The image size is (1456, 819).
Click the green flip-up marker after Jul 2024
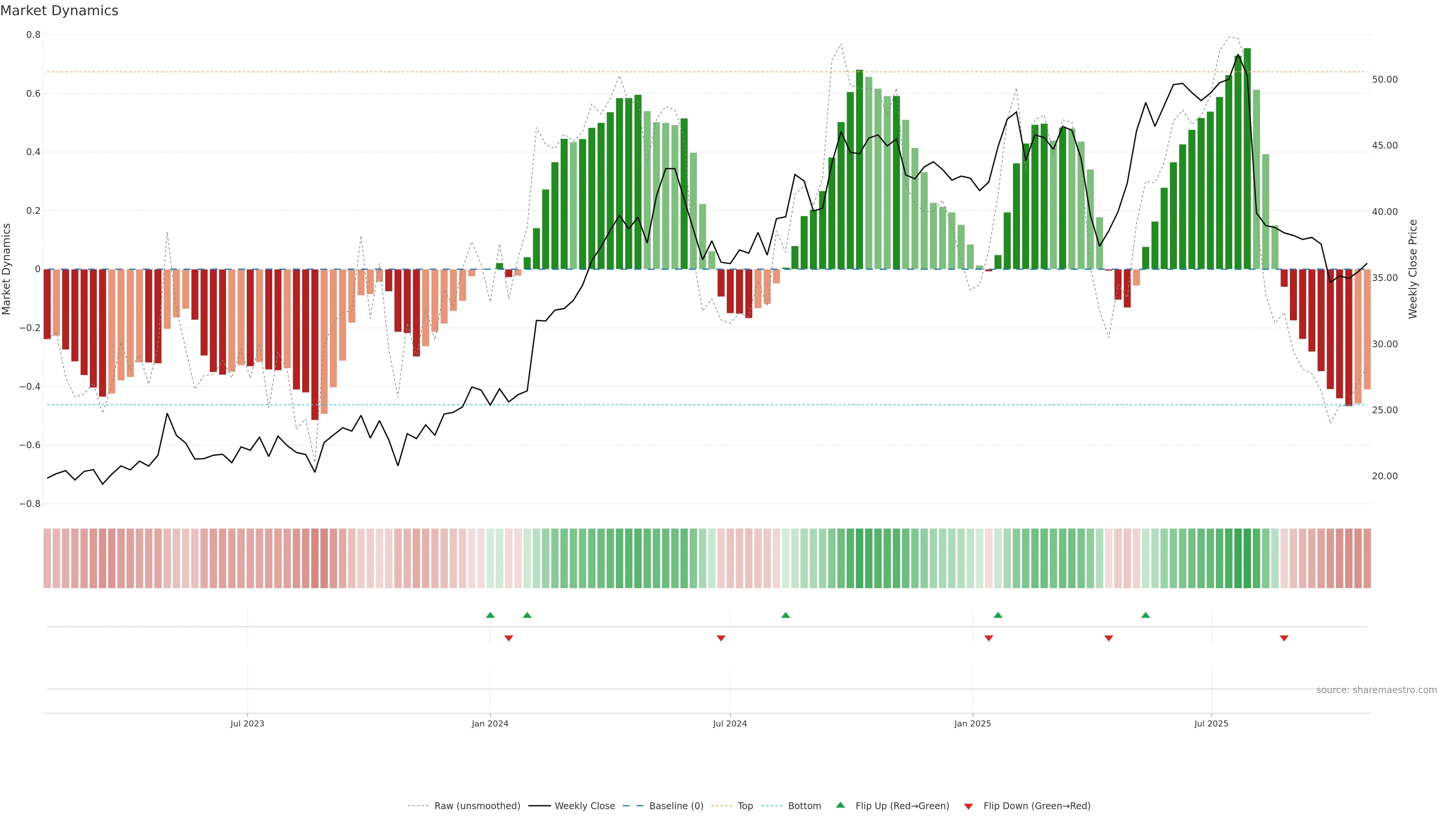[x=786, y=615]
